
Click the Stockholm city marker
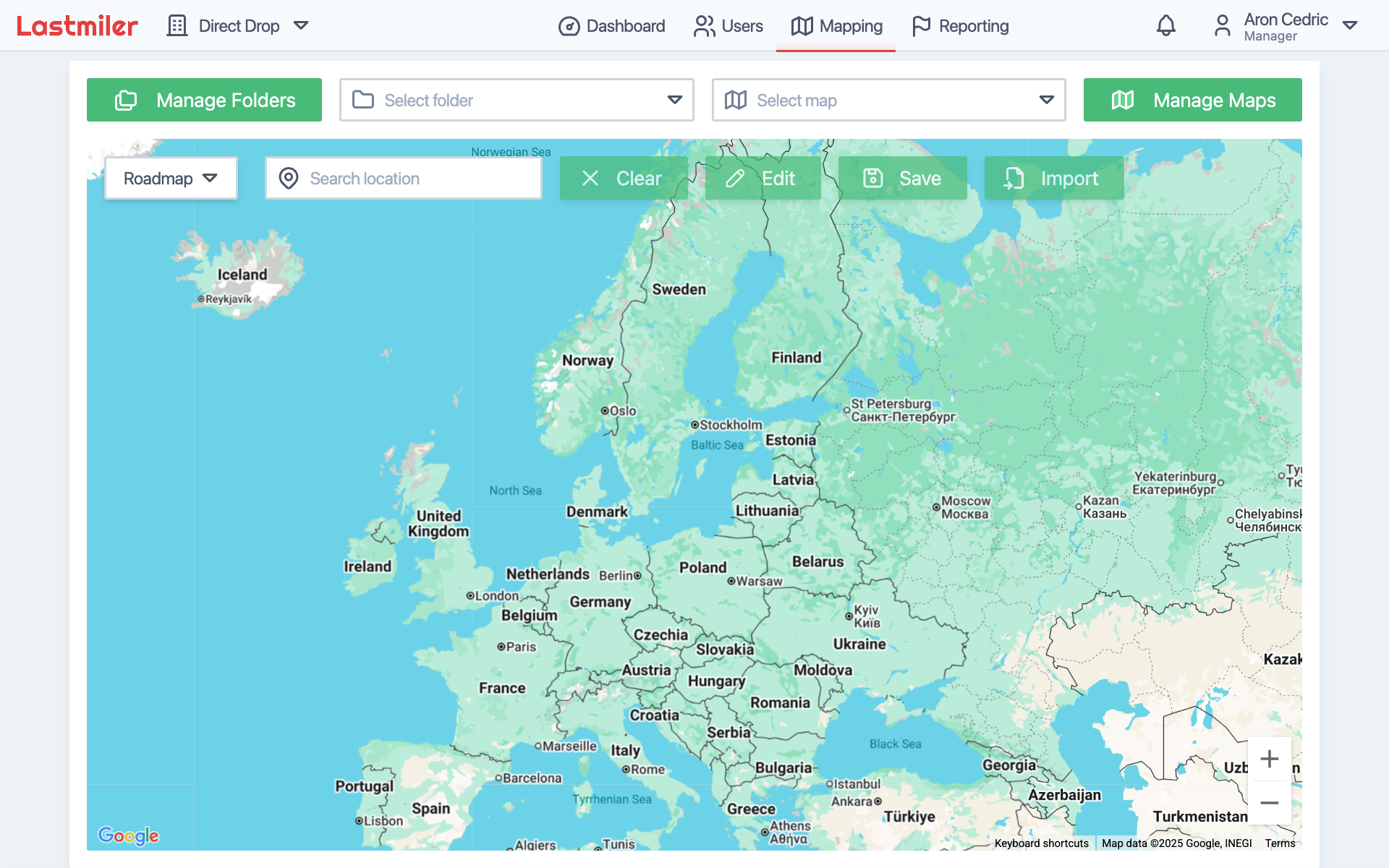(x=694, y=425)
